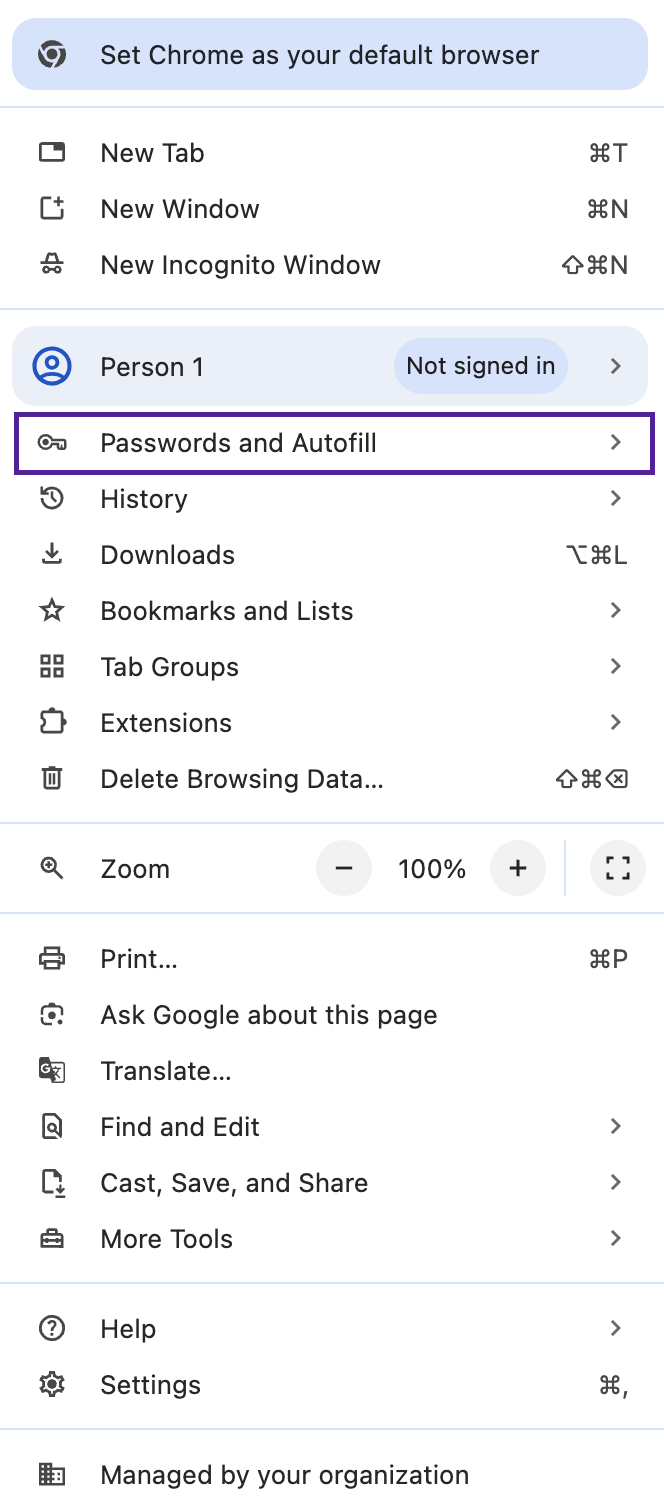Click the Chrome logo icon in banner
Viewport: 664px width, 1508px height.
(52, 54)
